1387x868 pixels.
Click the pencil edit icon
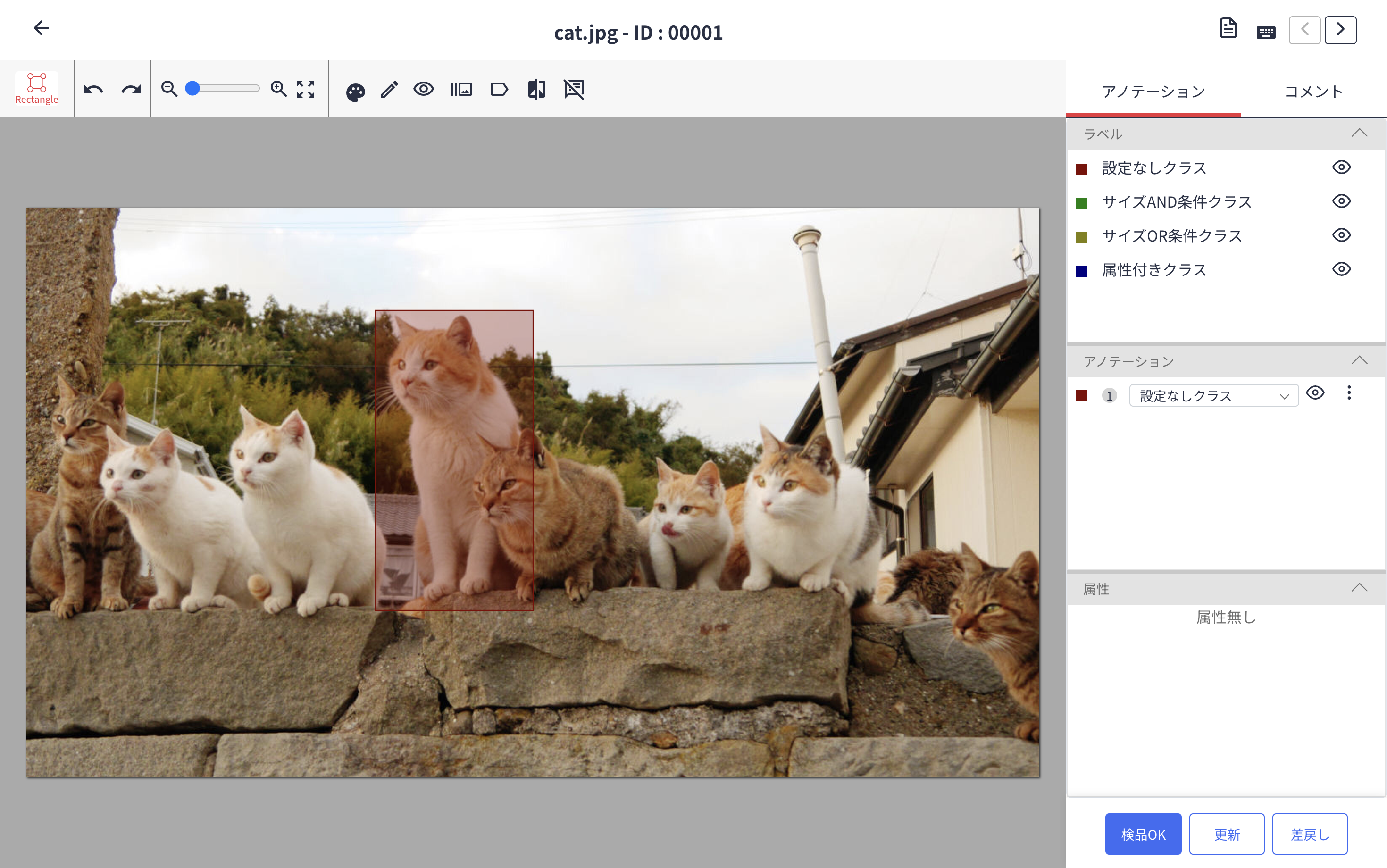(x=389, y=90)
